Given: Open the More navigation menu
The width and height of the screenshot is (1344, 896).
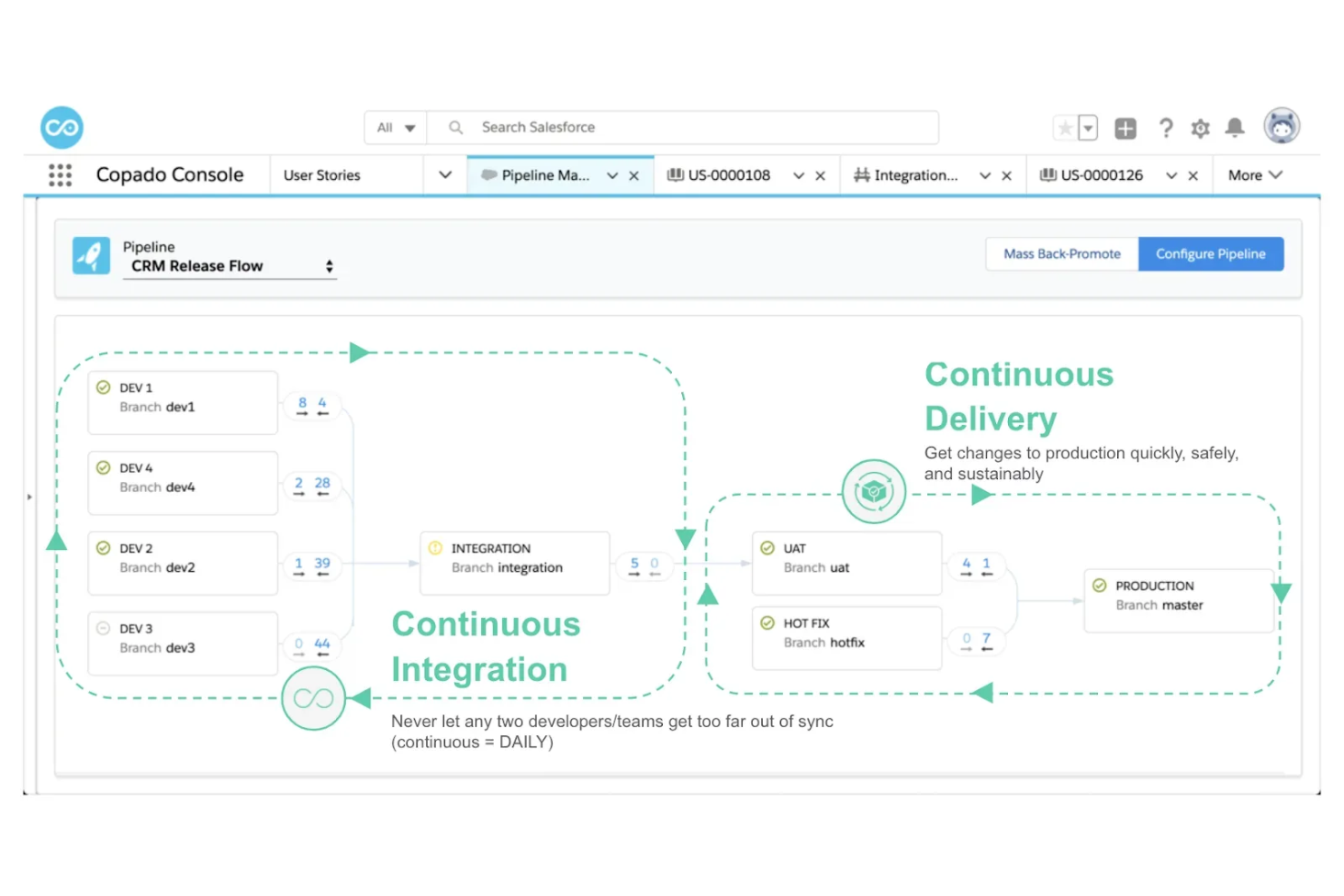Looking at the screenshot, I should 1254,174.
